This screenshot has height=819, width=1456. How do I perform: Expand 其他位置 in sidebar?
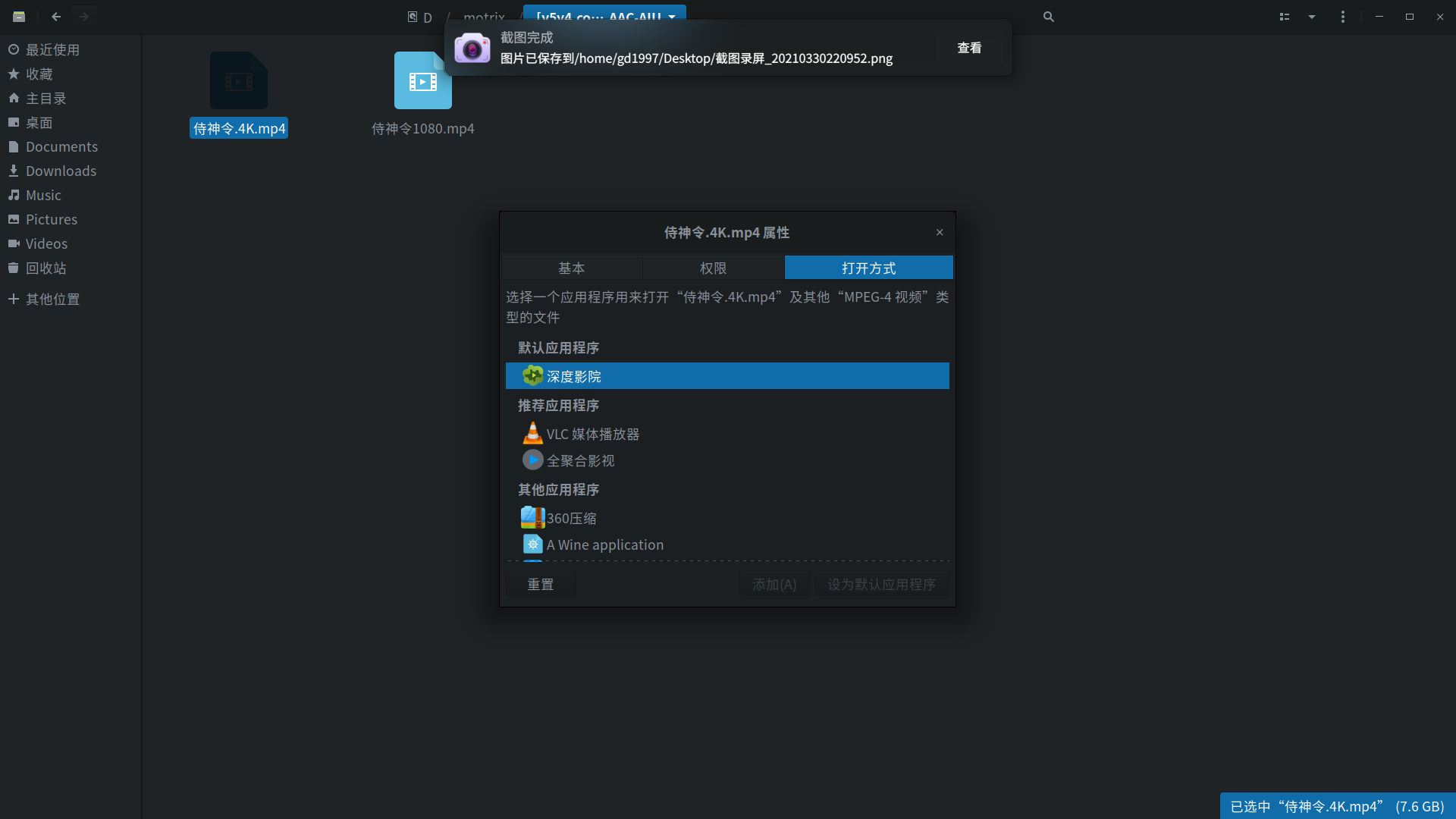(x=52, y=299)
